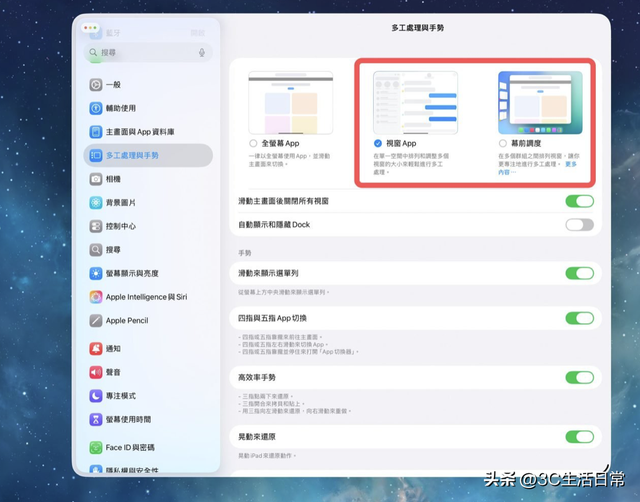Open the 專注模式 focus icon
Screen dimensions: 640x502
click(96, 395)
